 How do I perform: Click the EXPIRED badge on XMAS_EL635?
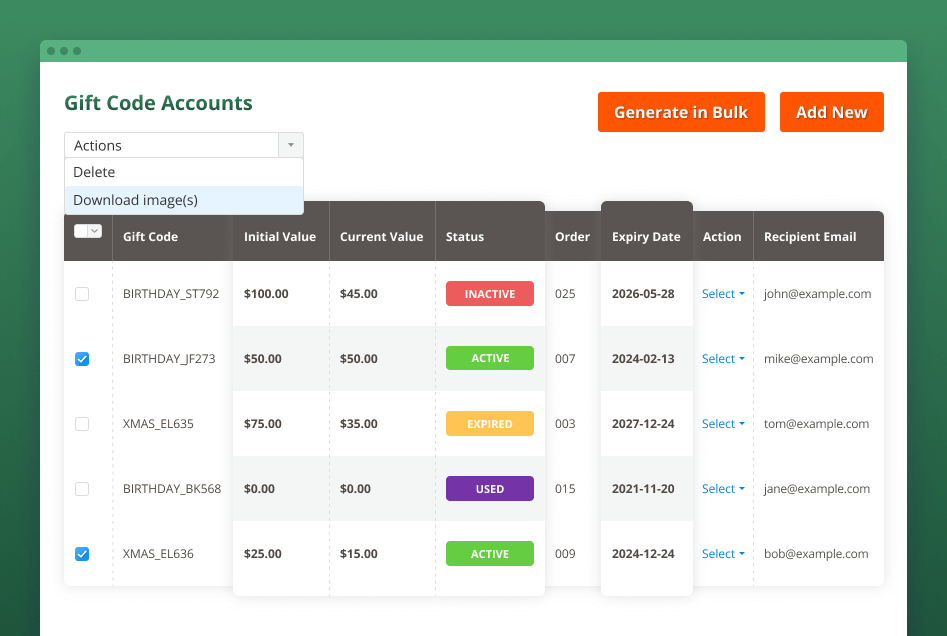coord(489,423)
